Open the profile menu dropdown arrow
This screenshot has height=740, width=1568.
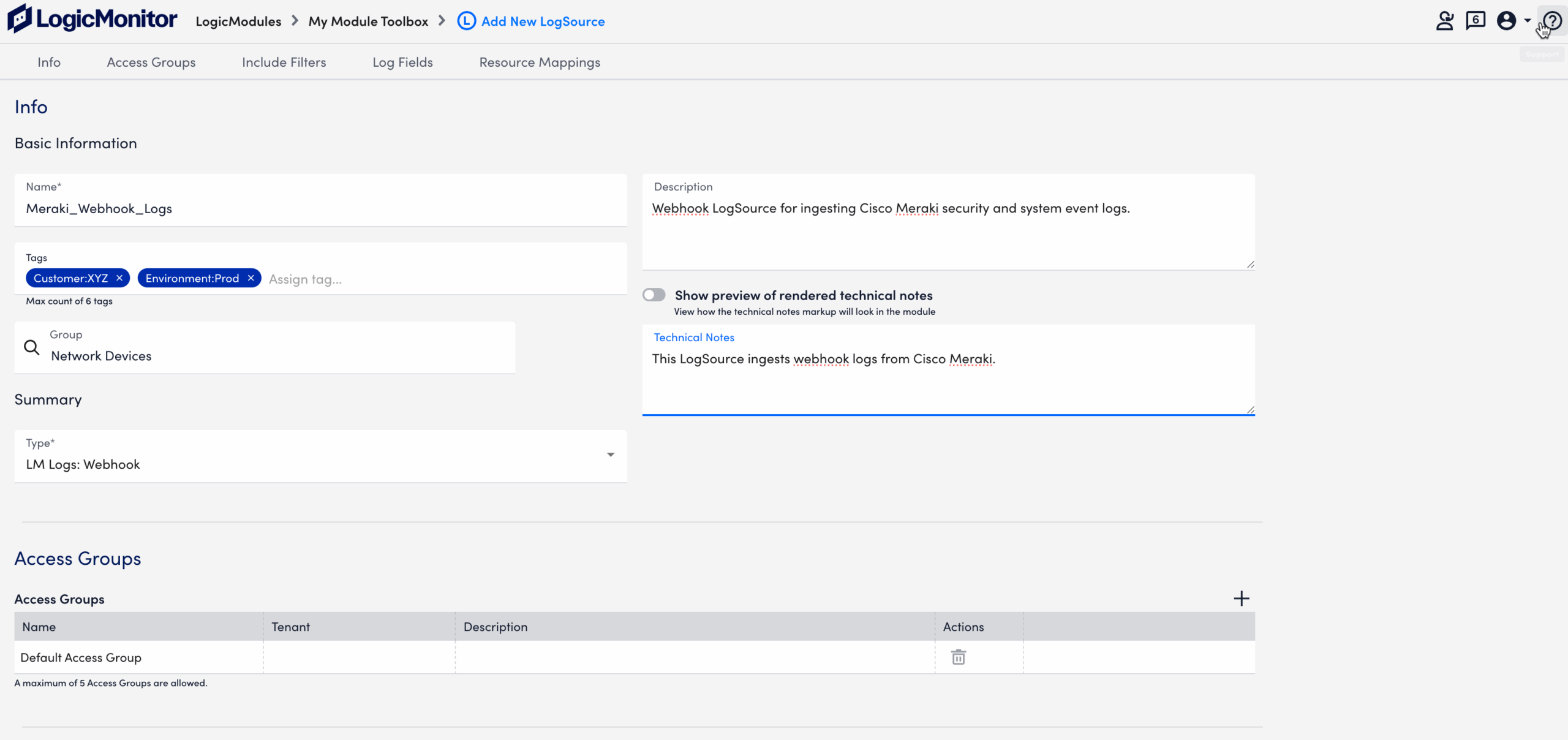[1528, 20]
